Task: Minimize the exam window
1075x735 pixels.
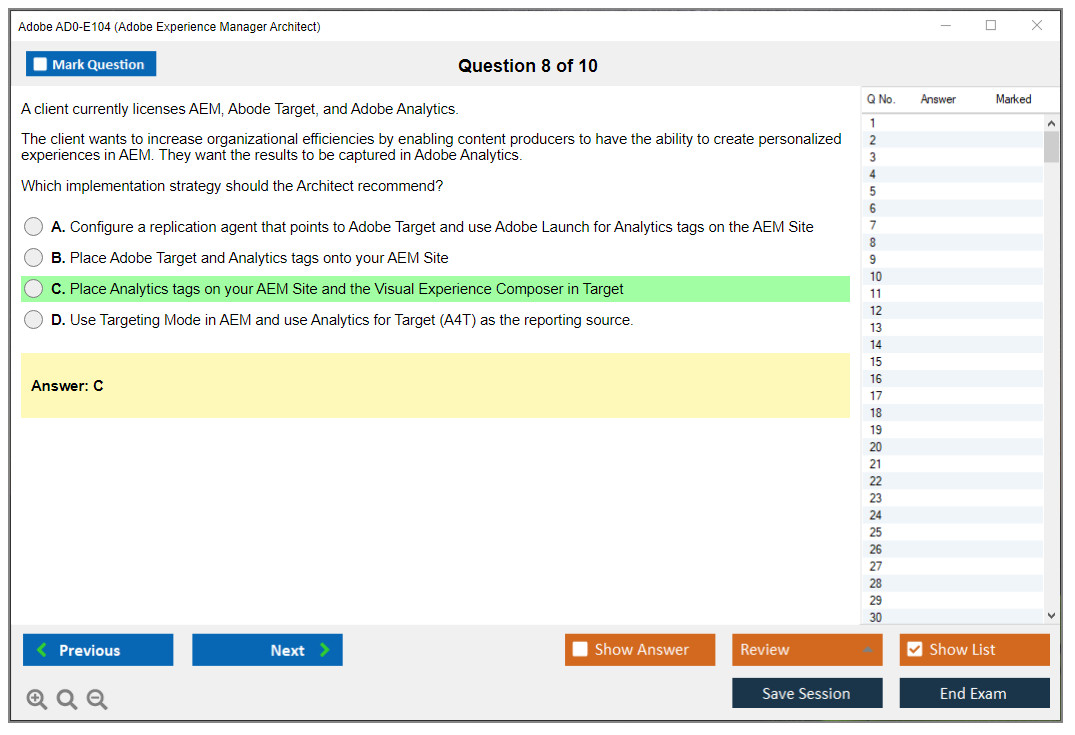Action: pos(945,26)
